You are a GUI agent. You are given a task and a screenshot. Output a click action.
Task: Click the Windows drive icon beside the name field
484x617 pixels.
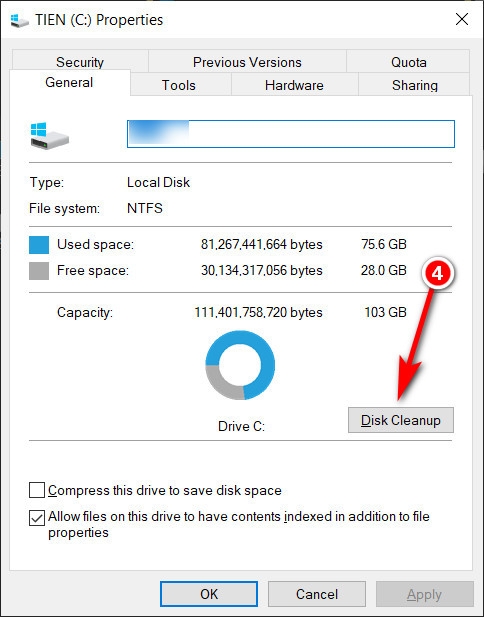click(50, 135)
